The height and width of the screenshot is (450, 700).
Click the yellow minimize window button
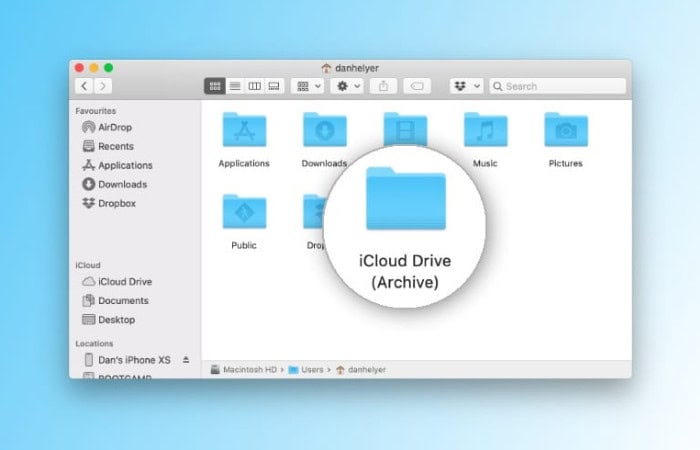tap(94, 68)
